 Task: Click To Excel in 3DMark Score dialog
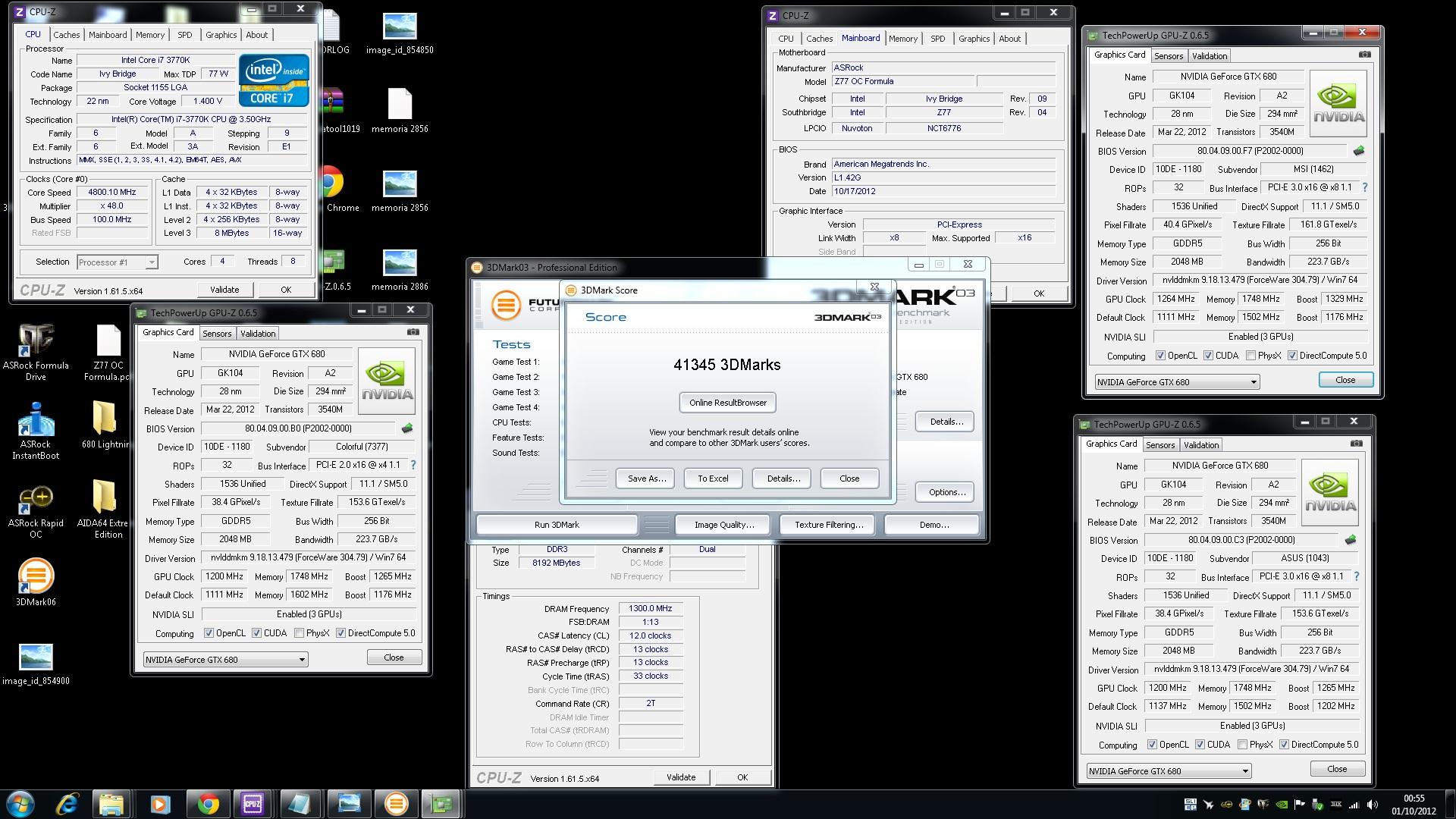[x=713, y=479]
